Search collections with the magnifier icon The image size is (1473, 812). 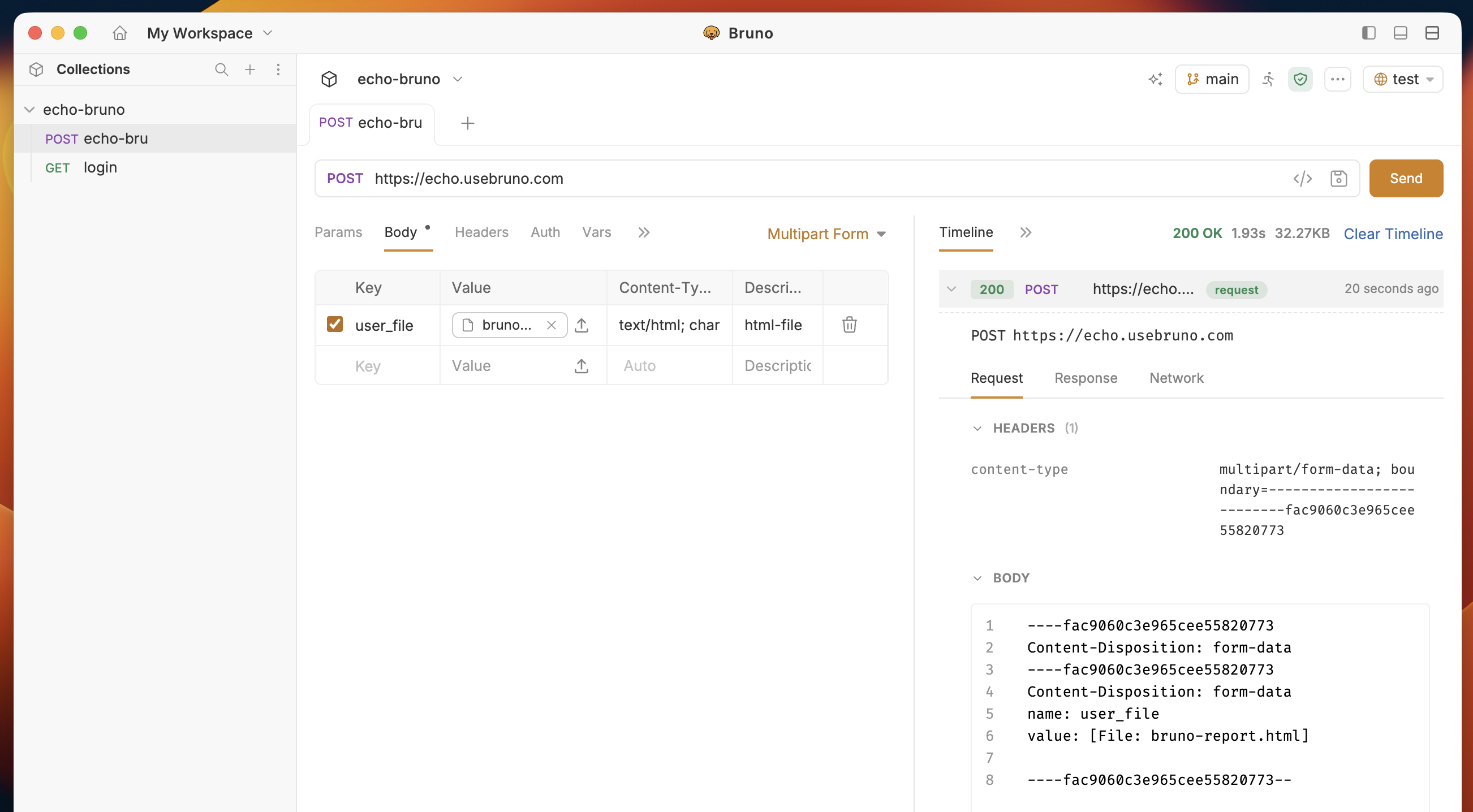point(221,70)
